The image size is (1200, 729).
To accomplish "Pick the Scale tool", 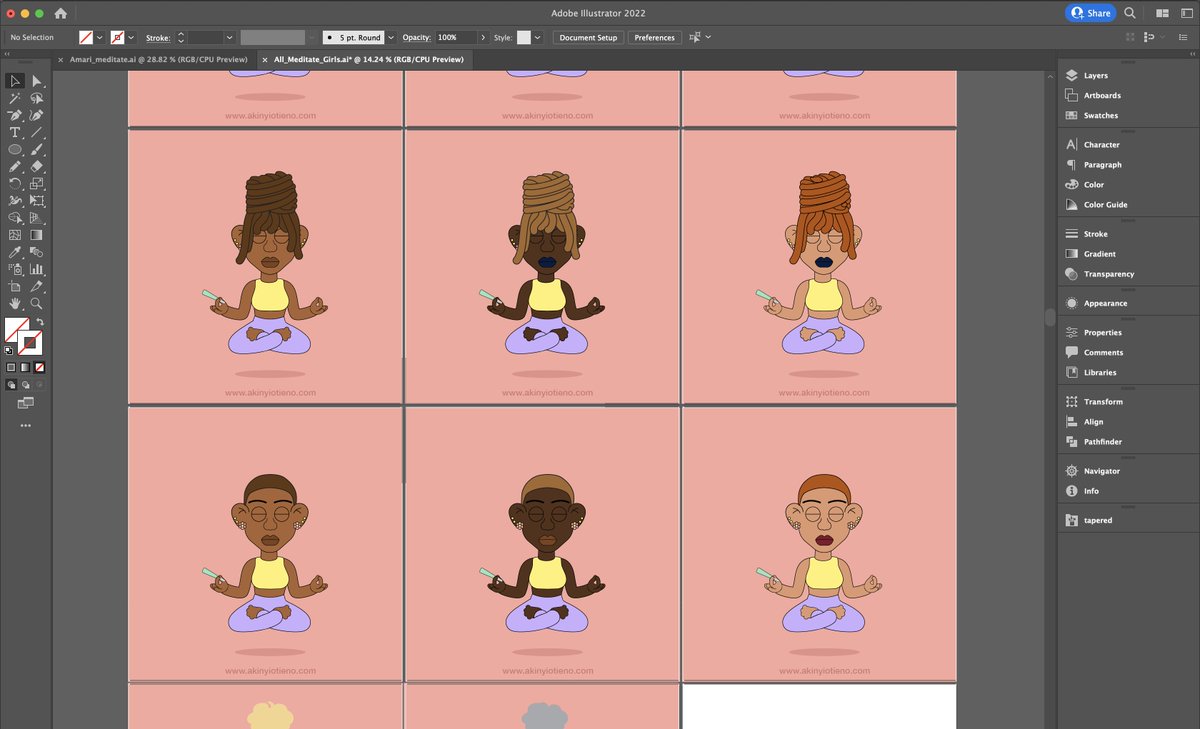I will click(37, 183).
